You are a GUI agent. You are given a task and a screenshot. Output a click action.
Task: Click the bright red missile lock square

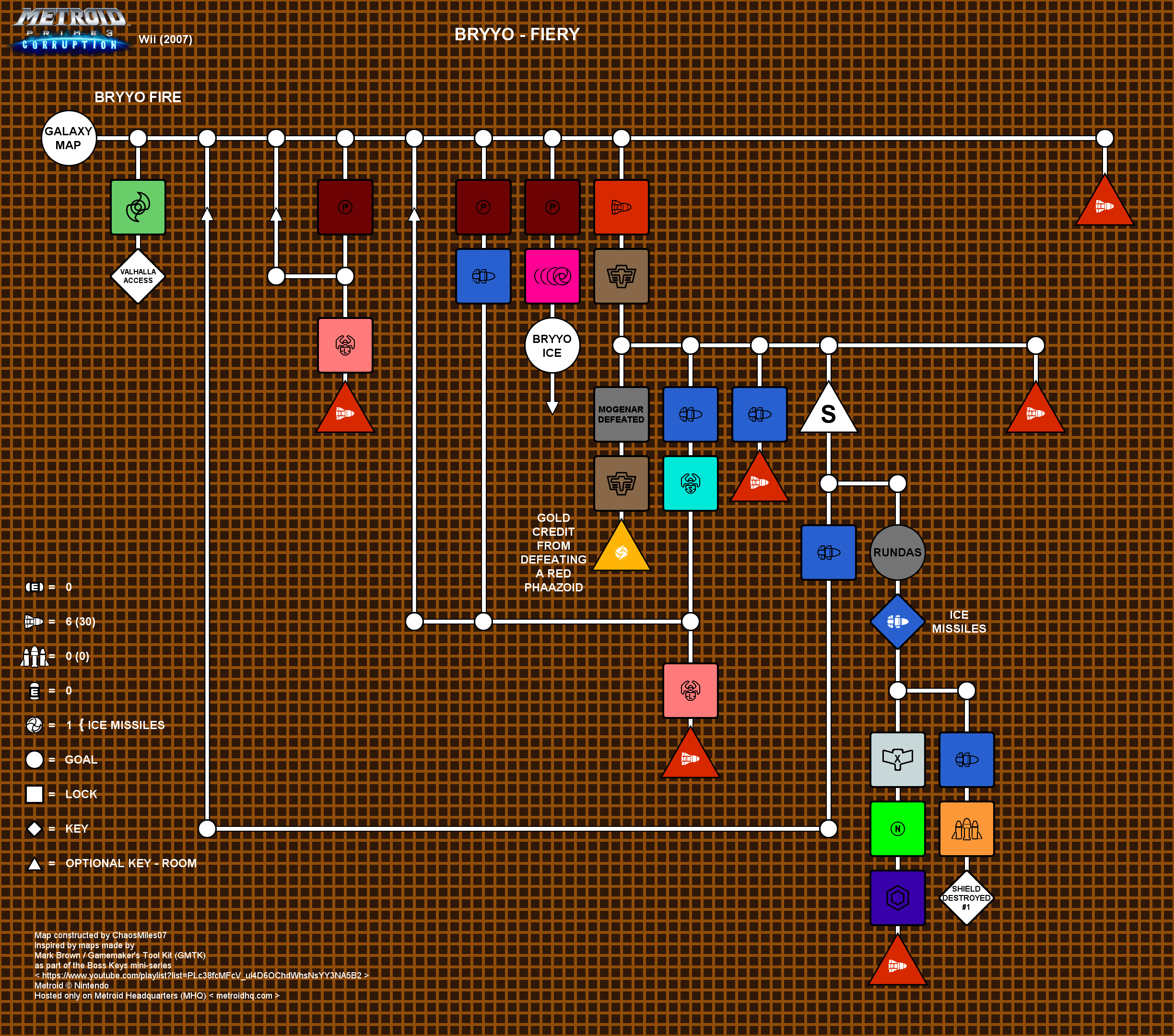(x=622, y=207)
